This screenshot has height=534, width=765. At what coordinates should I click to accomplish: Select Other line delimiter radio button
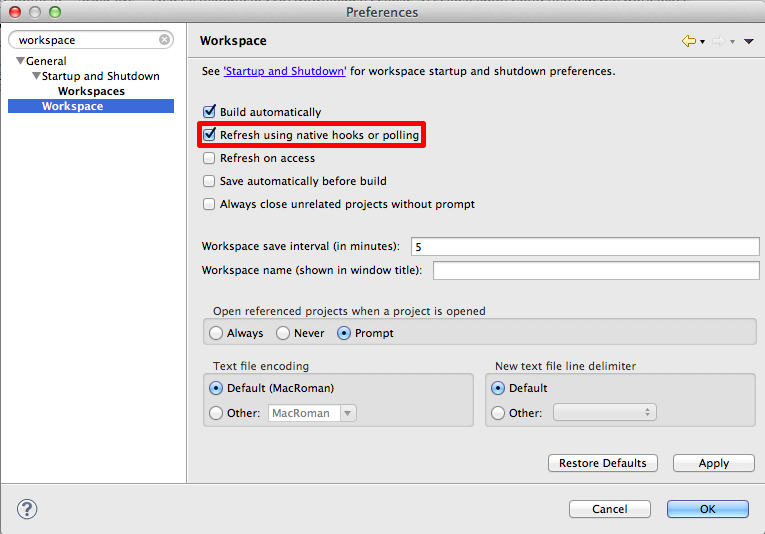498,413
